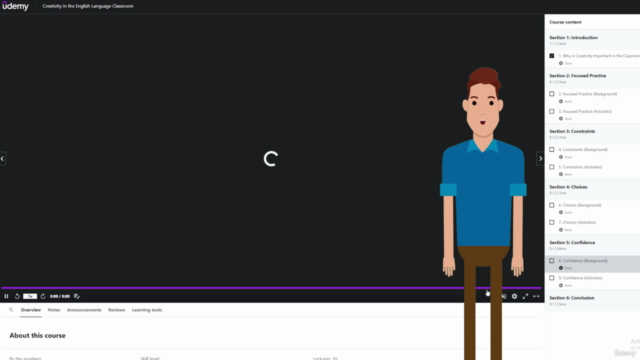The image size is (640, 360).
Task: Check lecture 3 Focused Practice (Activities)
Action: click(x=552, y=111)
